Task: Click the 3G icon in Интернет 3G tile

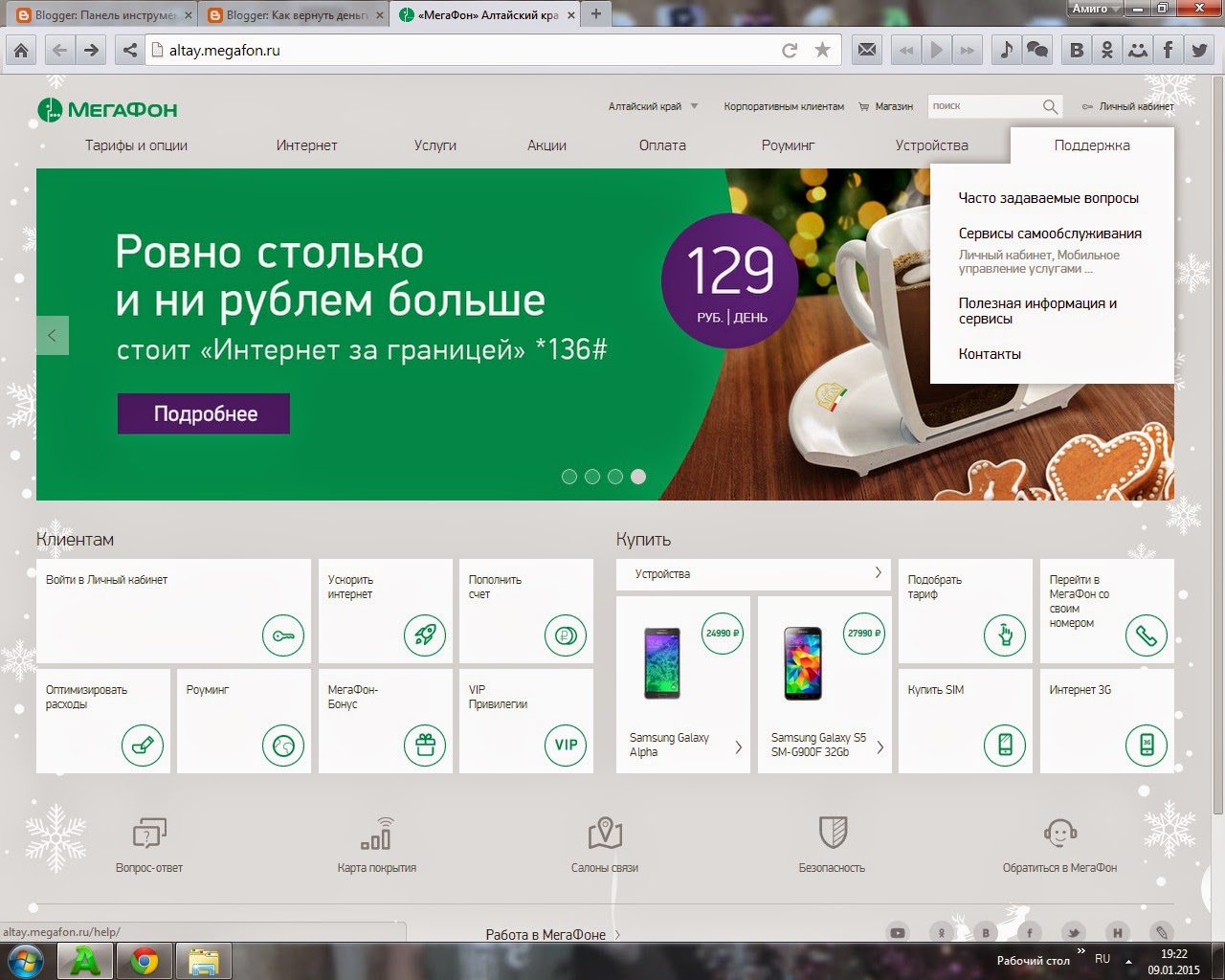Action: point(1147,746)
